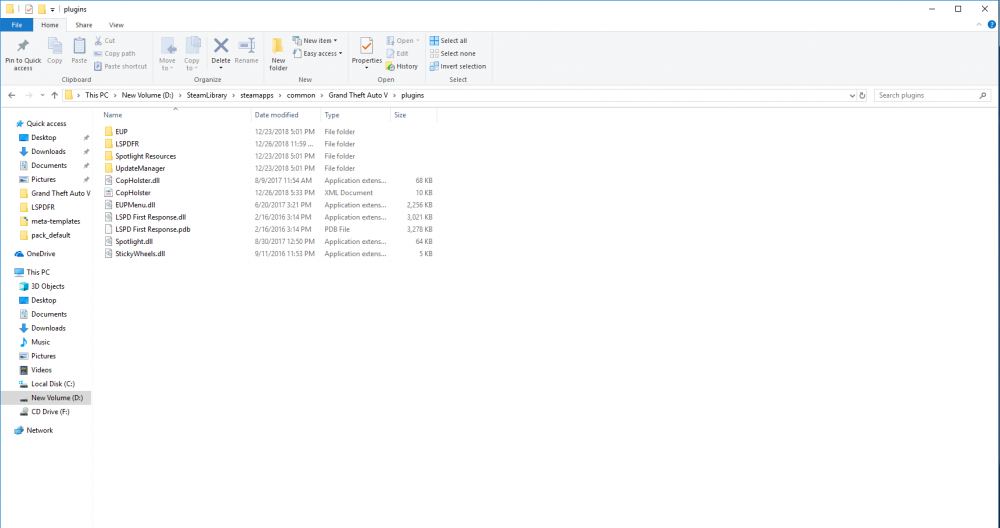
Task: Click the Paste ribbon icon
Action: tap(79, 46)
